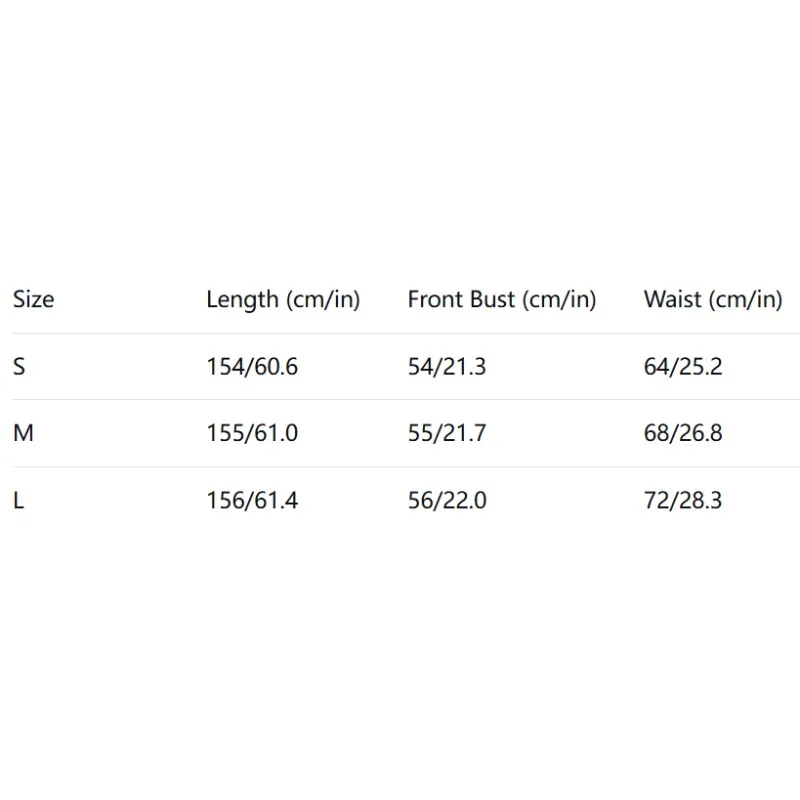
Task: Click the (cm/in) unit after Length
Action: tap(322, 299)
